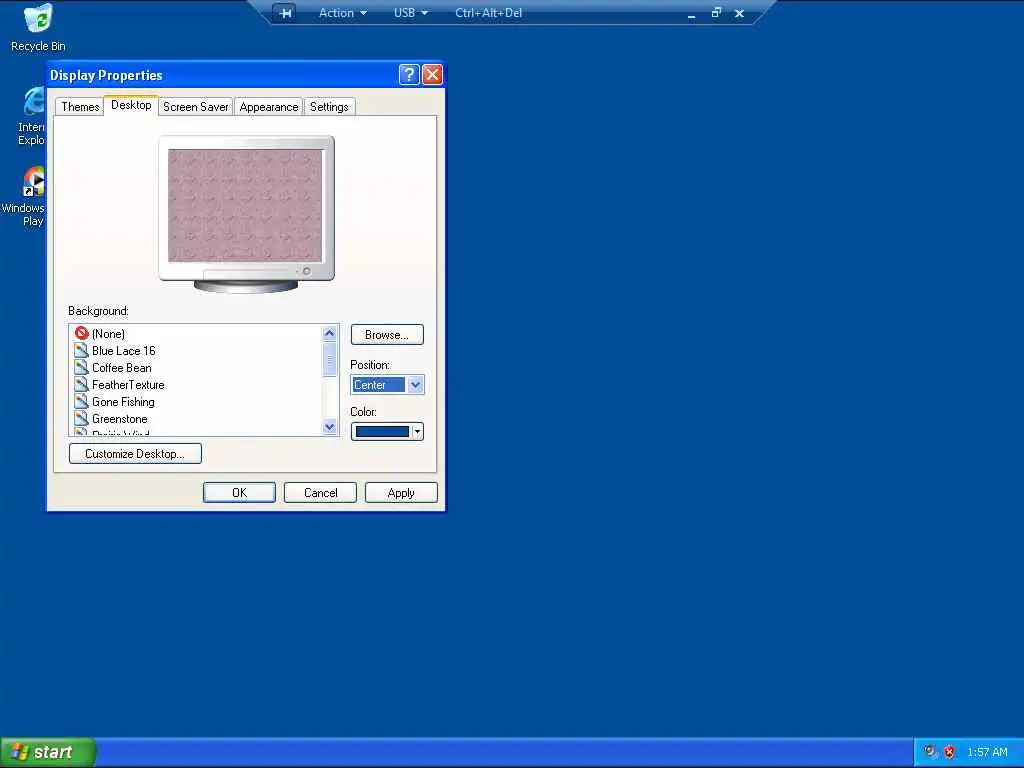Open the Action dropdown menu

[343, 13]
